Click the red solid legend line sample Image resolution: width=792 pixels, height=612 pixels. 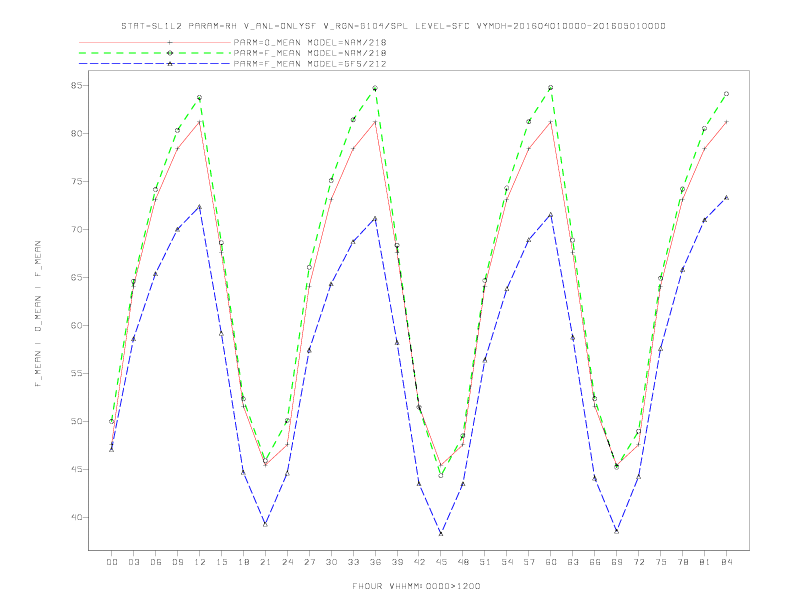155,42
